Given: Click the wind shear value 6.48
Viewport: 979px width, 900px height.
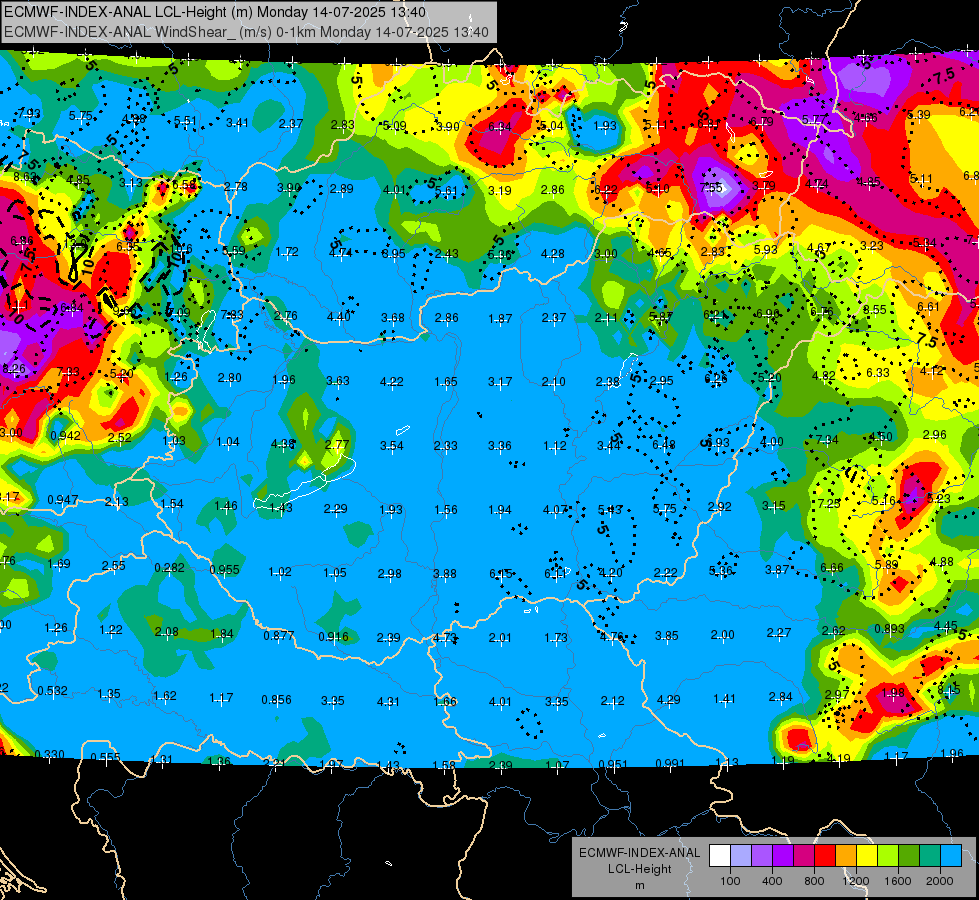Looking at the screenshot, I should [x=664, y=444].
